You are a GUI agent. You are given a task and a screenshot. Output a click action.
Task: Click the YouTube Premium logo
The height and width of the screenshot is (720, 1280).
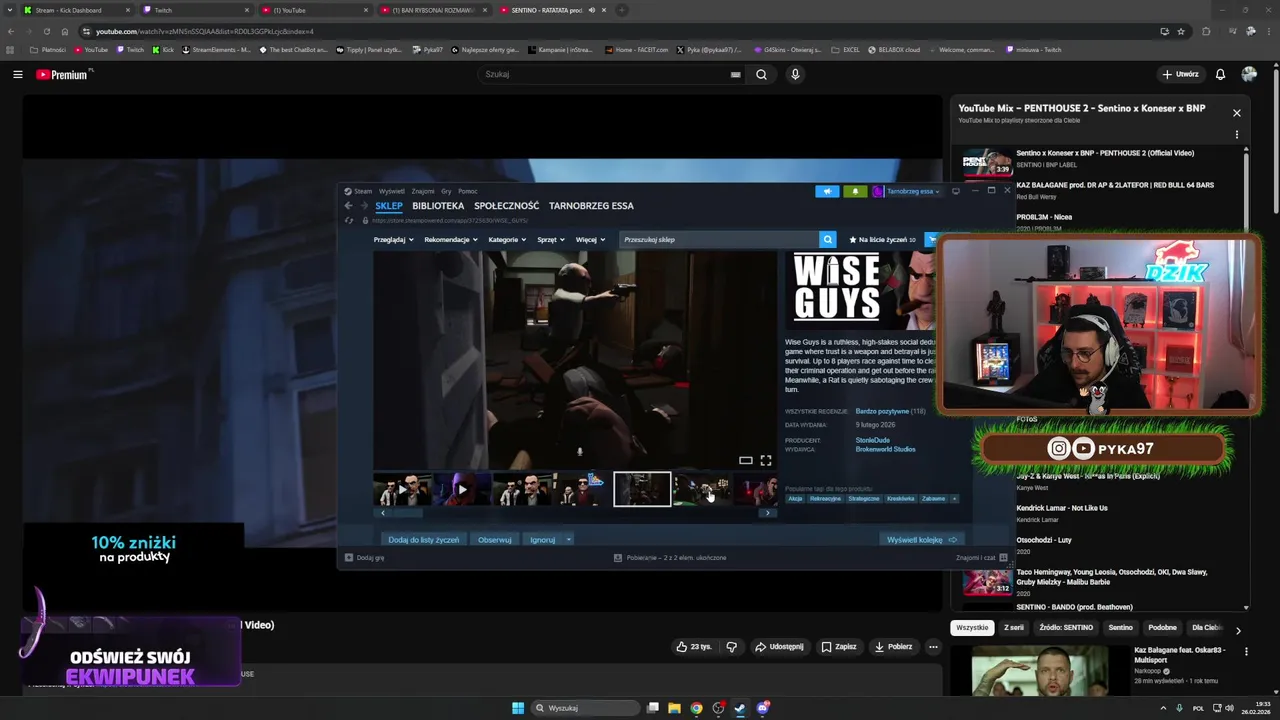point(63,74)
